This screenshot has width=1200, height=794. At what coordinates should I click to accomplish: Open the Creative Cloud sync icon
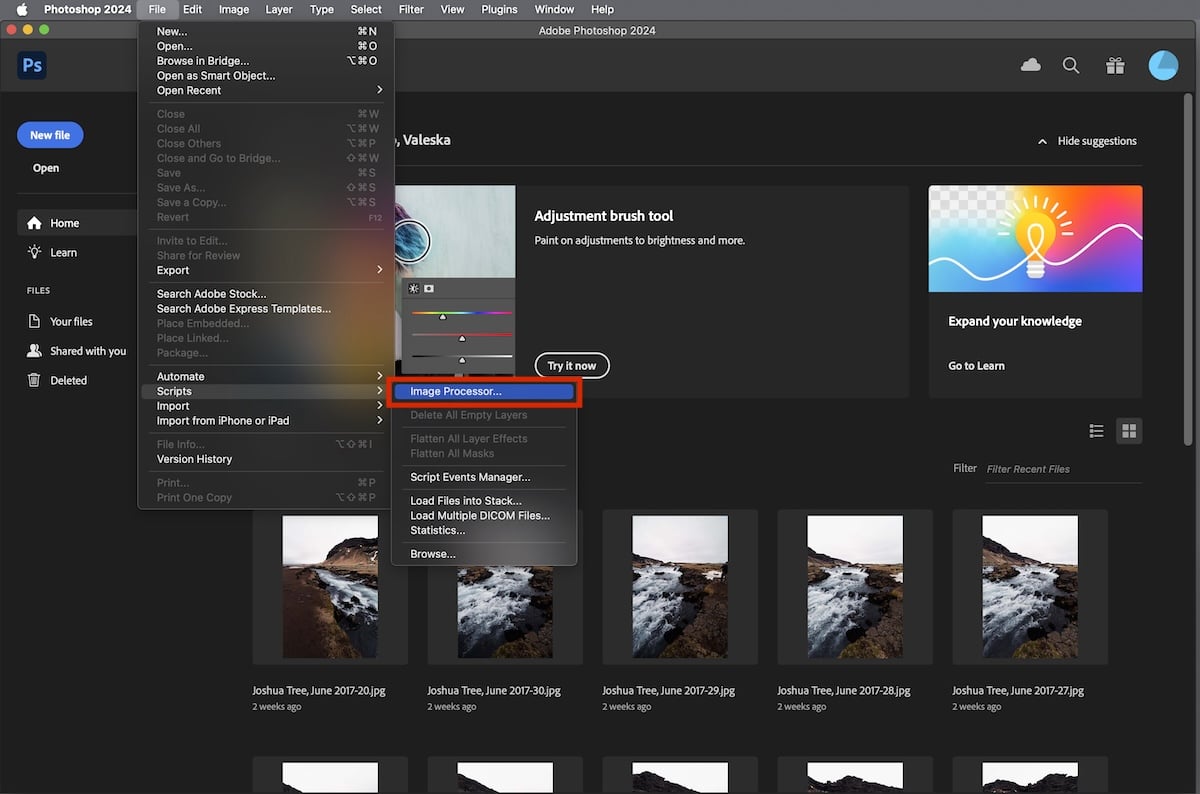coord(1031,64)
